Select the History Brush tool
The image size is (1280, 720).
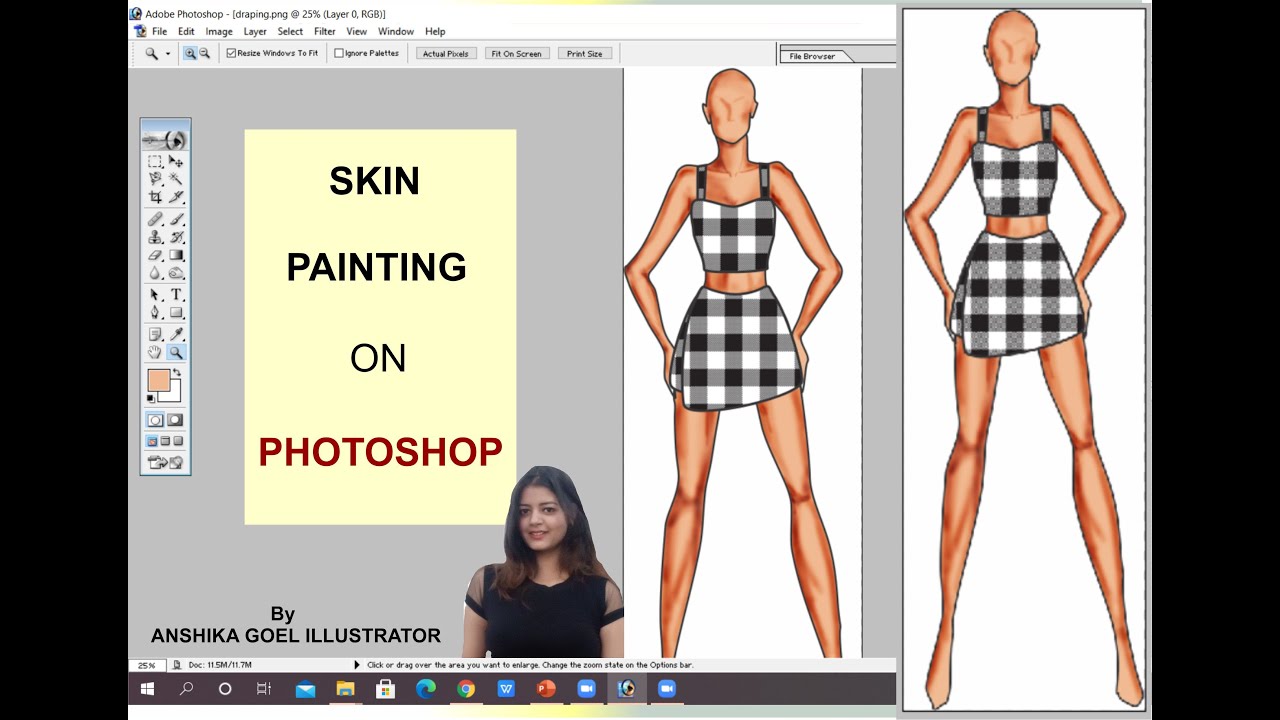pyautogui.click(x=176, y=237)
